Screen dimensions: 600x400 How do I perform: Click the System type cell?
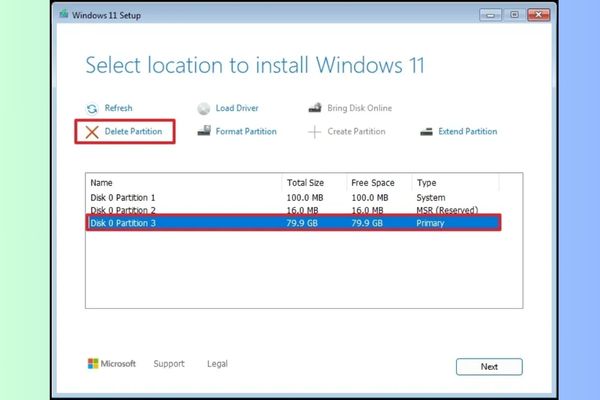[431, 198]
